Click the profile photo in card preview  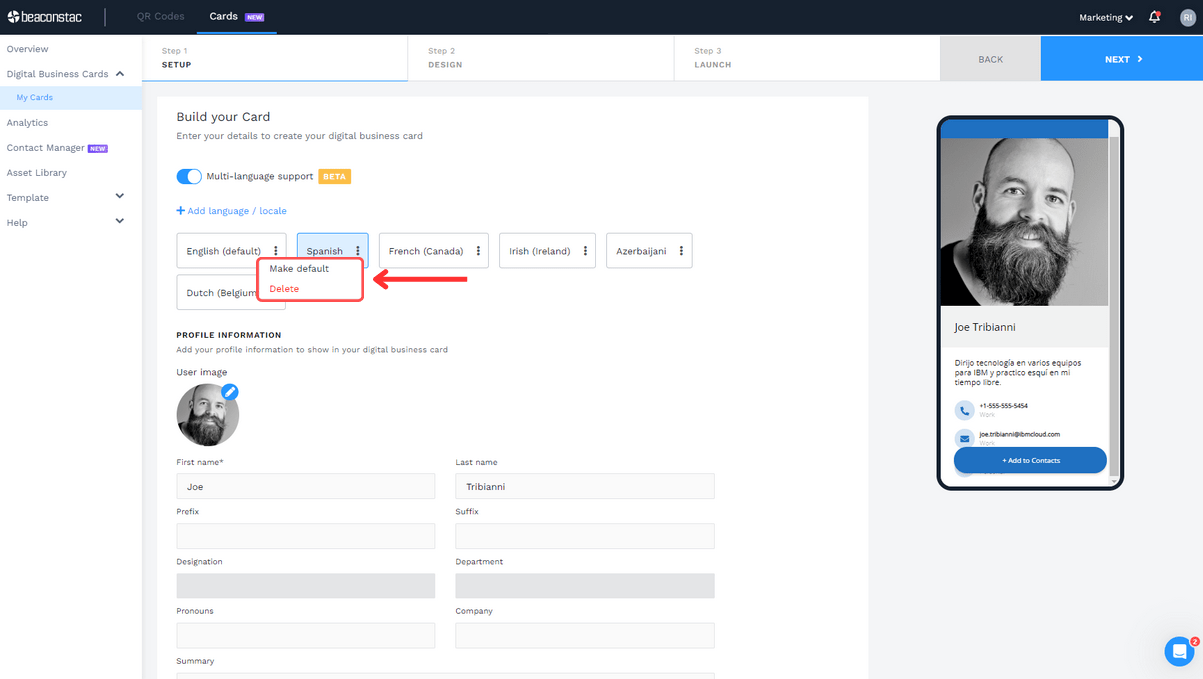tap(1024, 221)
